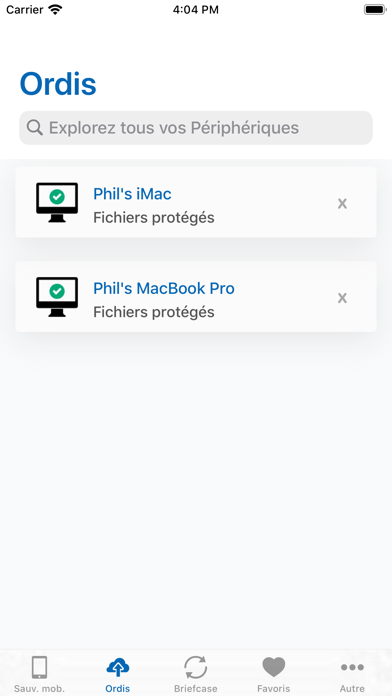The image size is (392, 696).
Task: Switch to the Favoris tab label
Action: [274, 689]
